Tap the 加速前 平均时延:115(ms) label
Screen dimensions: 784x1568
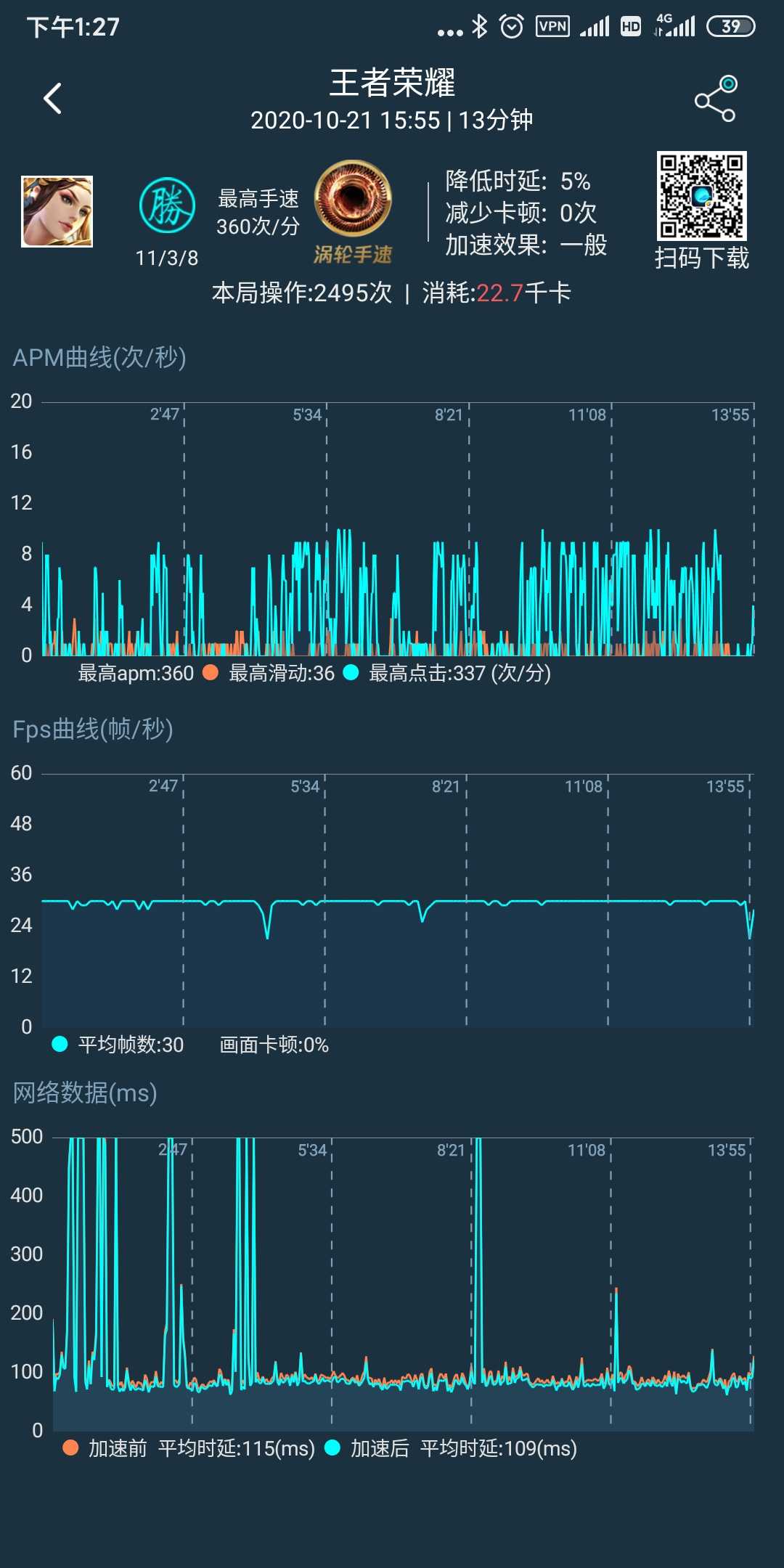point(202,1448)
